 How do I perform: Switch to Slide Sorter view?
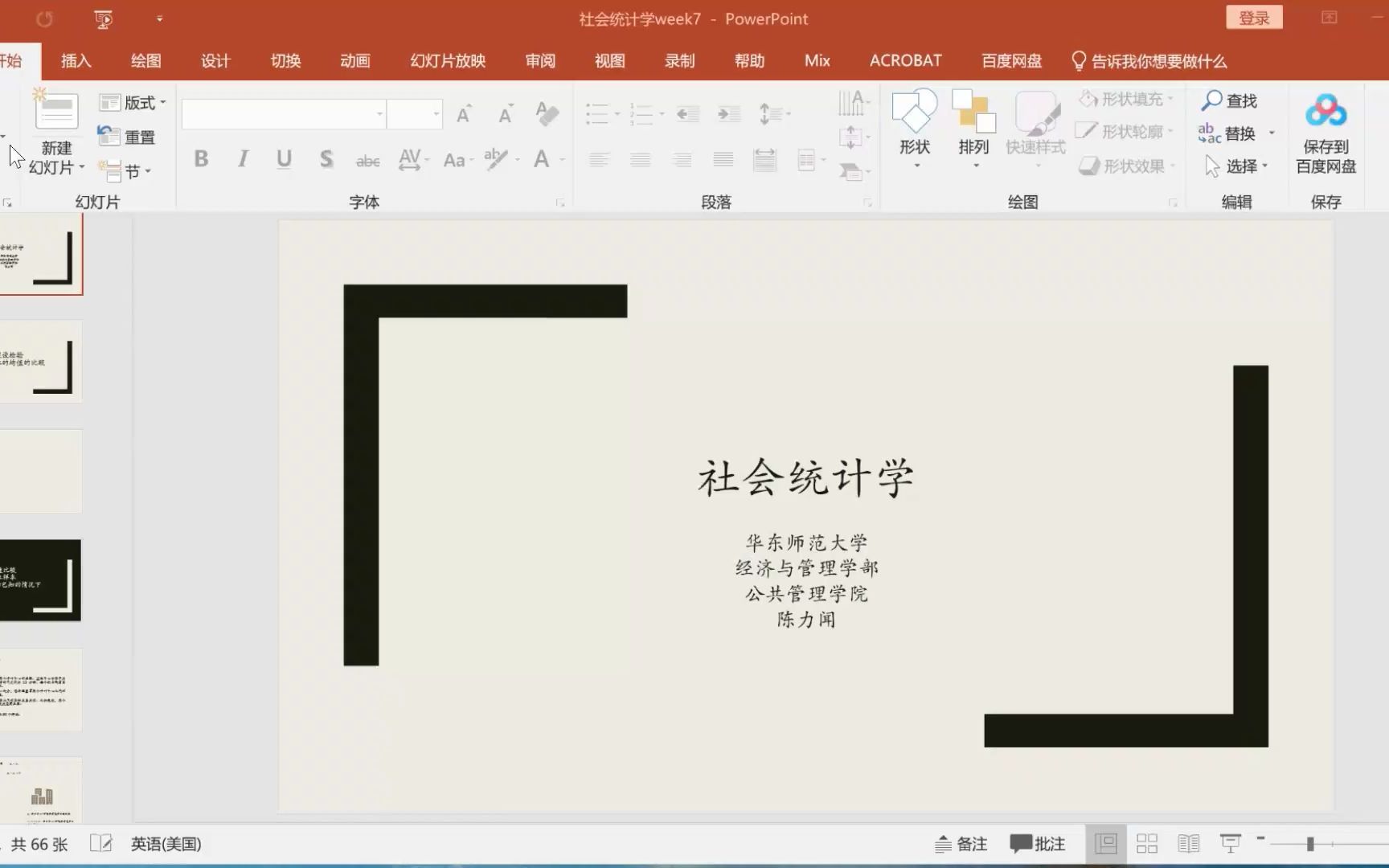click(x=1147, y=843)
